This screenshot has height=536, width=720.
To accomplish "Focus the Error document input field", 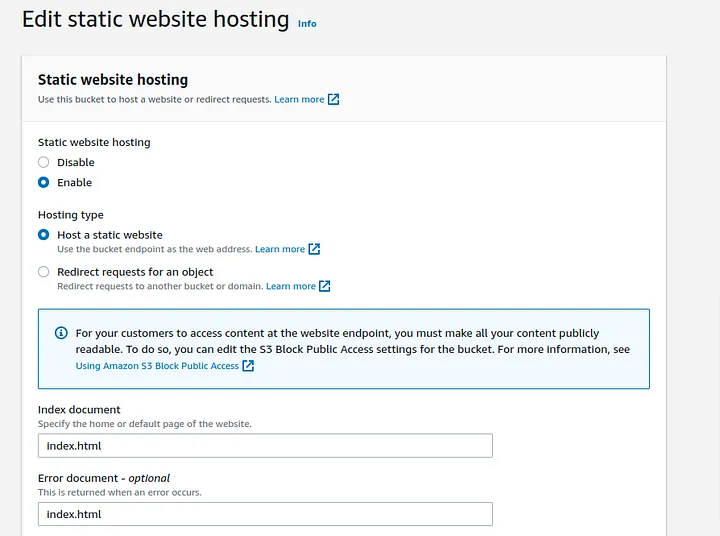I will coord(265,514).
